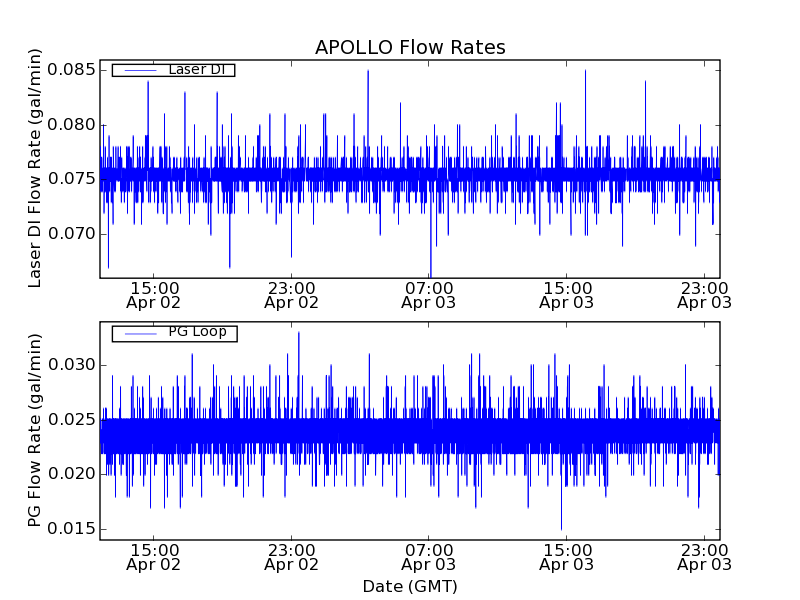The image size is (800, 600).
Task: Click the "Laser DI Flow Rate (gal/min)" axis label
Action: click(34, 168)
